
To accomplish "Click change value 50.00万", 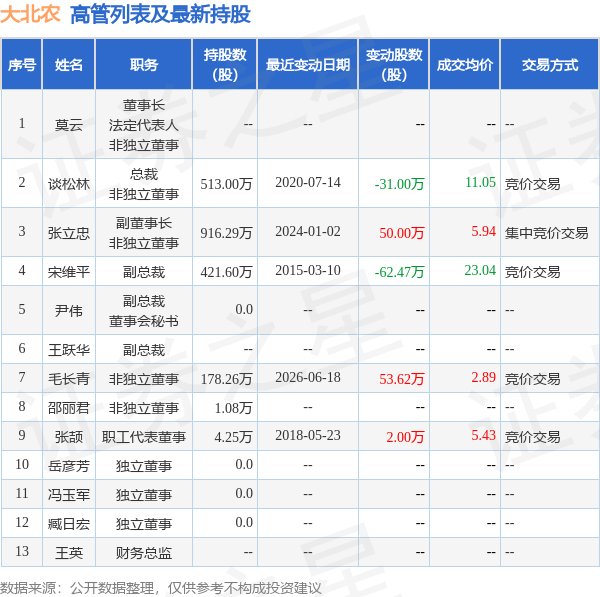I will point(402,233).
